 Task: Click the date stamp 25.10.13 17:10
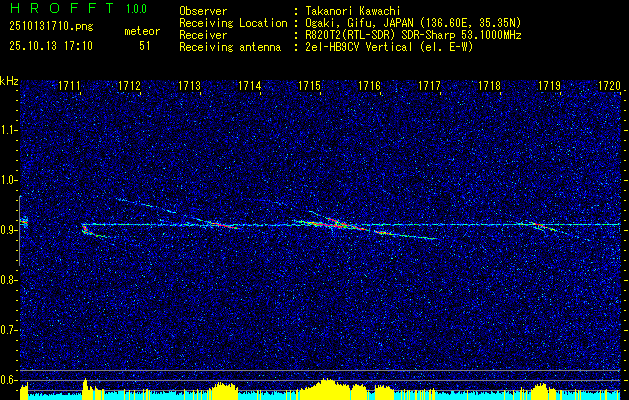pos(50,46)
